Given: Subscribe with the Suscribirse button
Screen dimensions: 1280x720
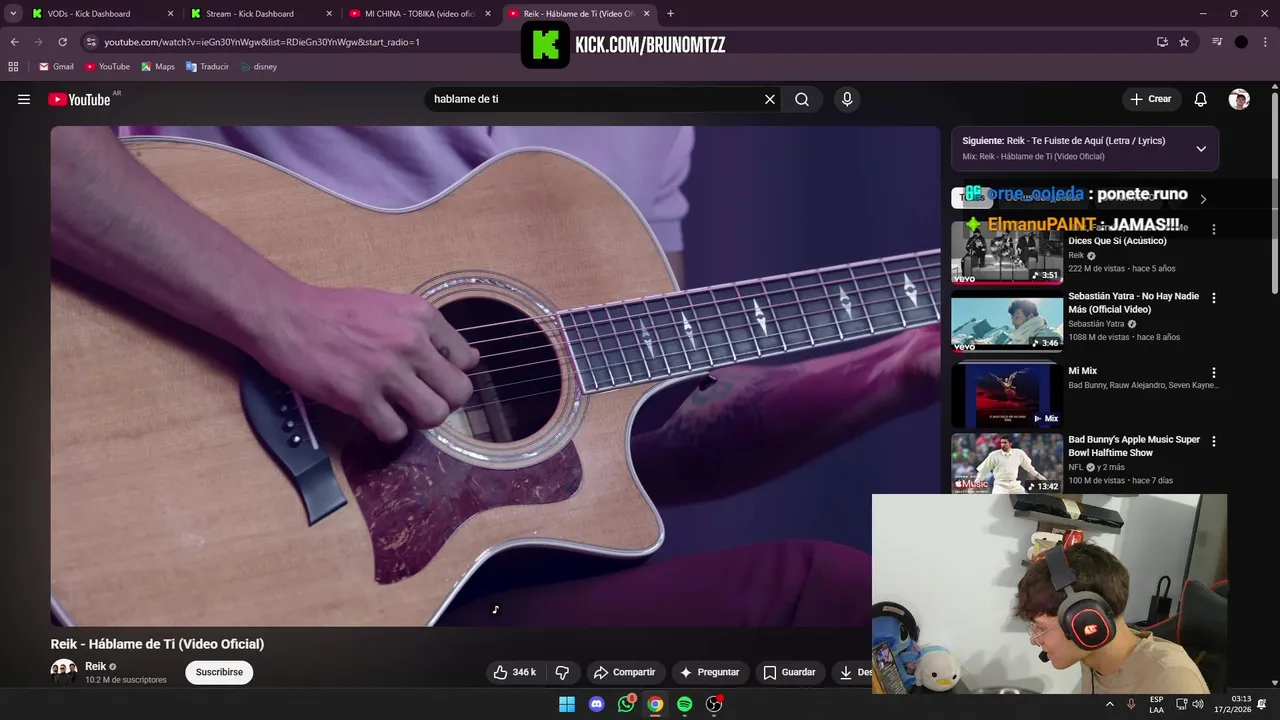Looking at the screenshot, I should coord(219,672).
